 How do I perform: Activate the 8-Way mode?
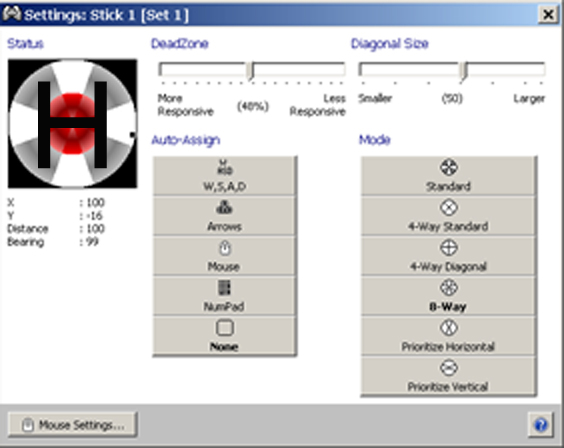449,296
